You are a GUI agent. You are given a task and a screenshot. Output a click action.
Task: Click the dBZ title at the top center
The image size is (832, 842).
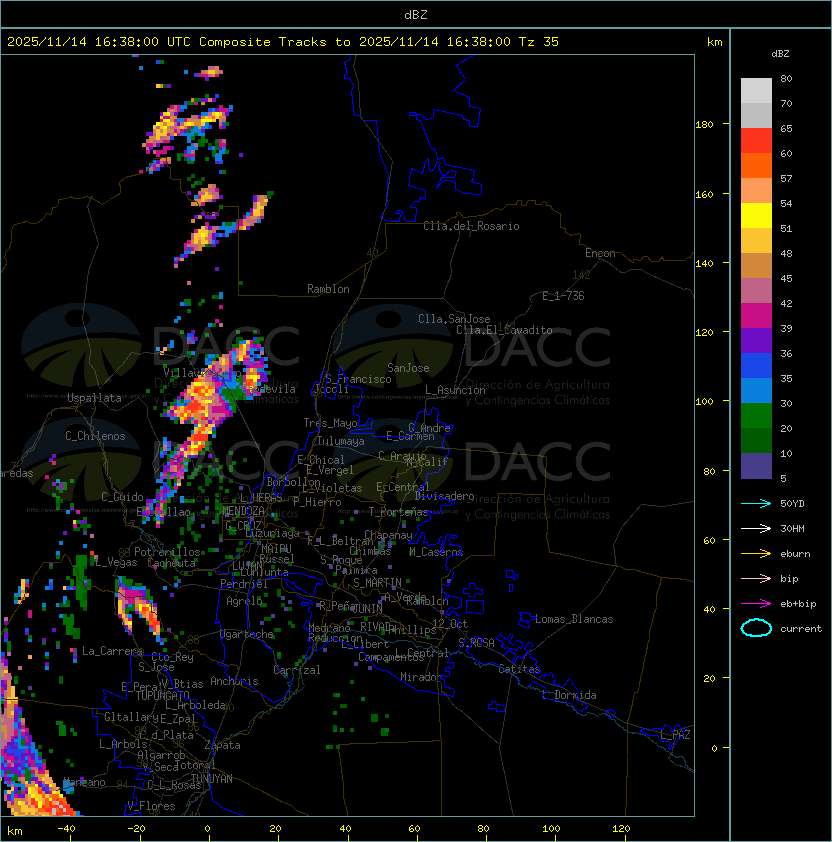[416, 15]
